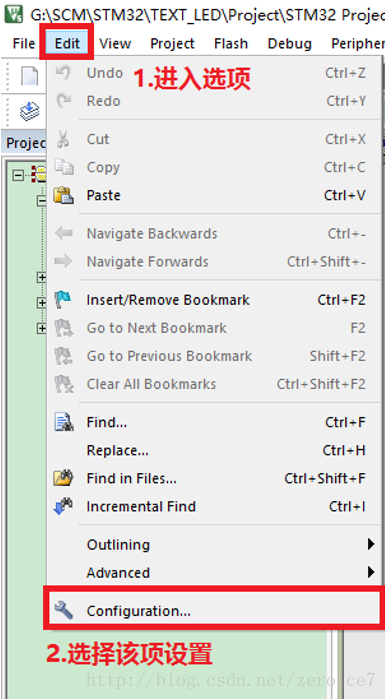Open the Project menu
Viewport: 387px width, 700px height.
coord(172,43)
